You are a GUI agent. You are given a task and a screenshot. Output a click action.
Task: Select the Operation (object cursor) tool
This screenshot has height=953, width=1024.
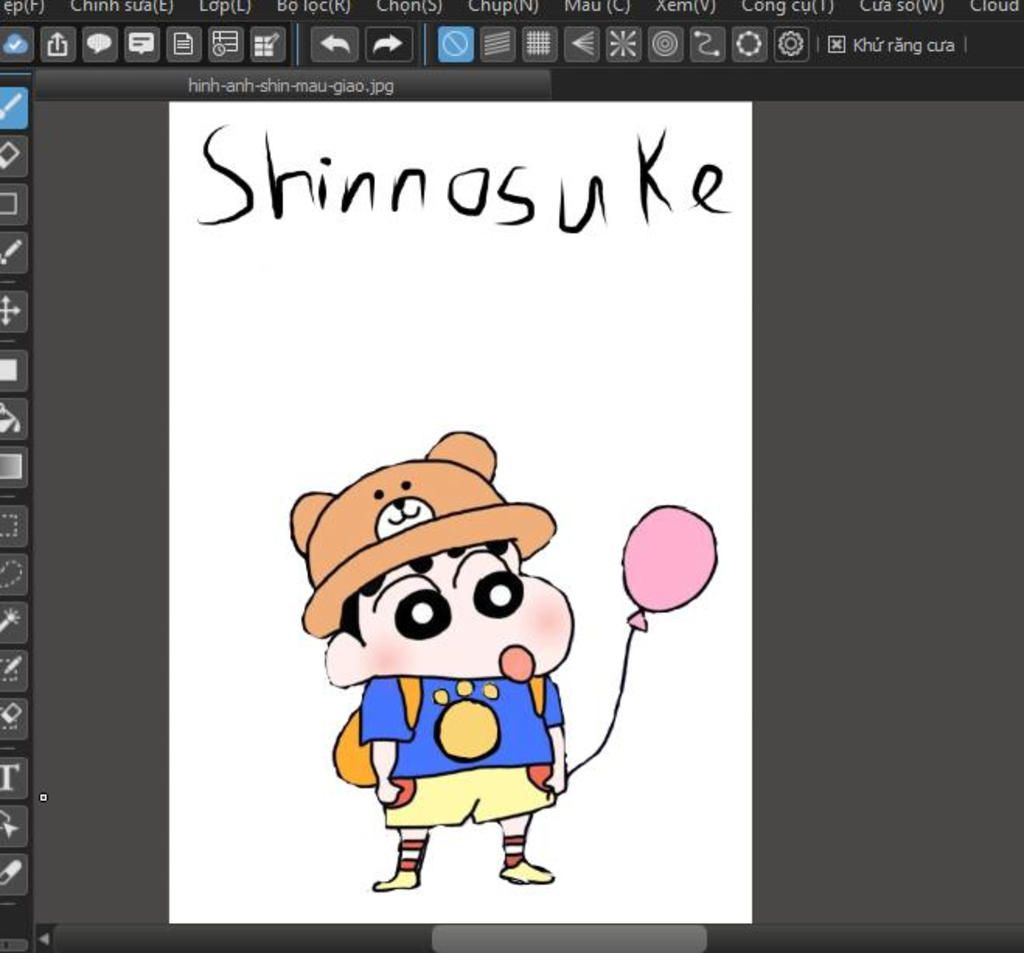12,826
